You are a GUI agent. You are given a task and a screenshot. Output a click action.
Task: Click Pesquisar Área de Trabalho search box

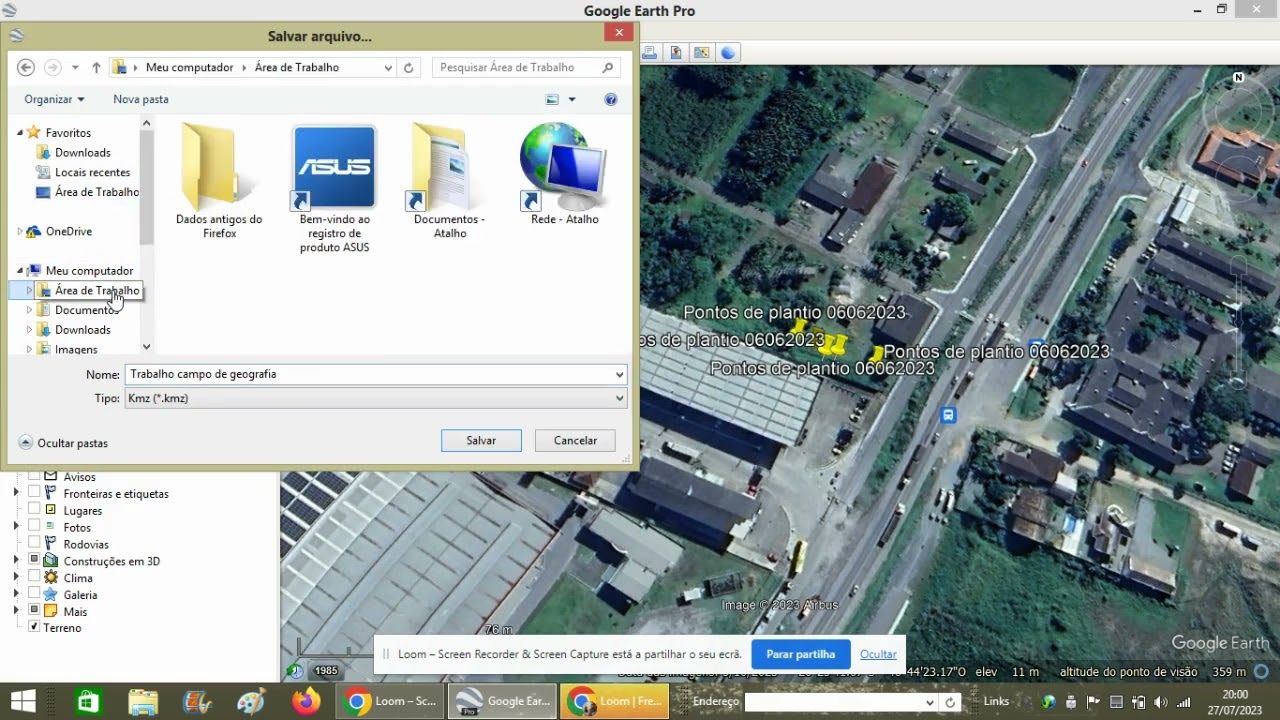tap(527, 67)
